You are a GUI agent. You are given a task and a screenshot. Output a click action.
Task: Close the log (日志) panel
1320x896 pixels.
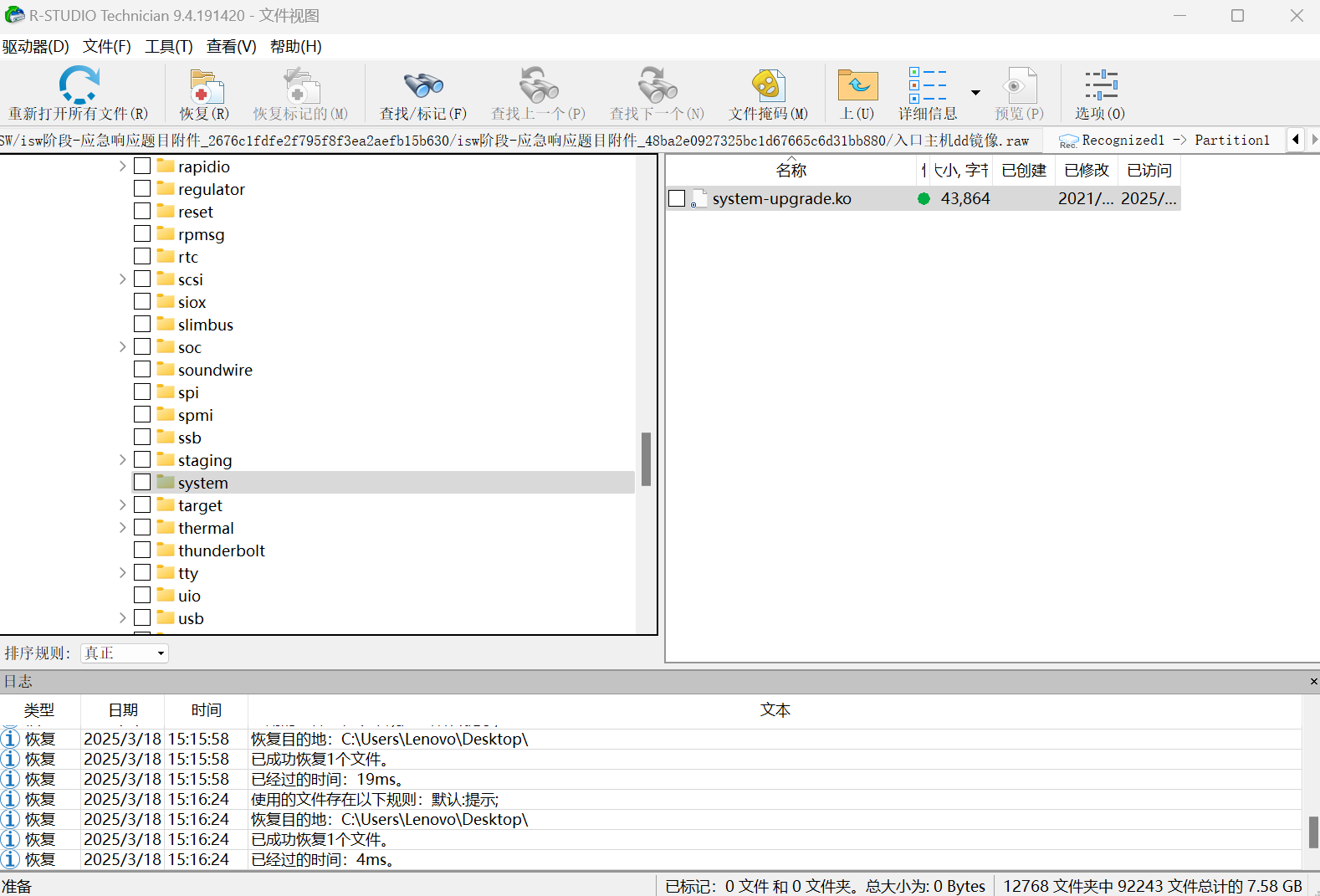(1313, 682)
